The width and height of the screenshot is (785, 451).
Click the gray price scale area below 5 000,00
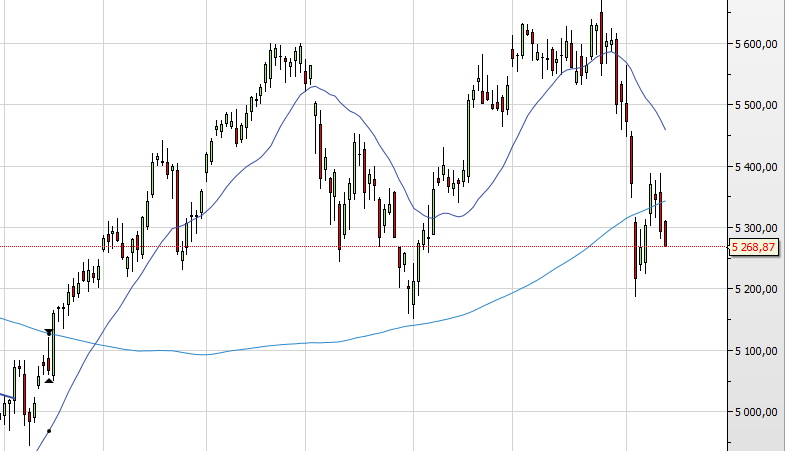(756, 434)
